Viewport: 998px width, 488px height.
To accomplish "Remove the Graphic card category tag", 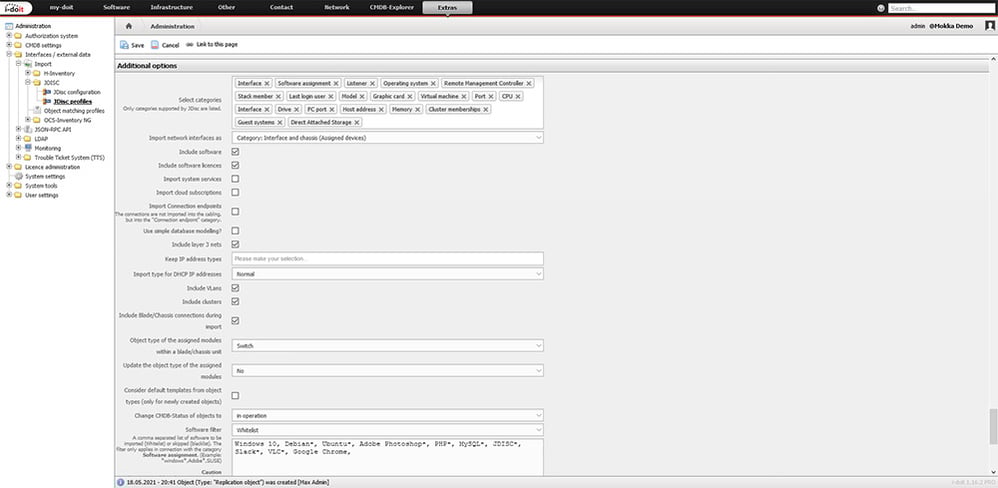I will pos(410,96).
